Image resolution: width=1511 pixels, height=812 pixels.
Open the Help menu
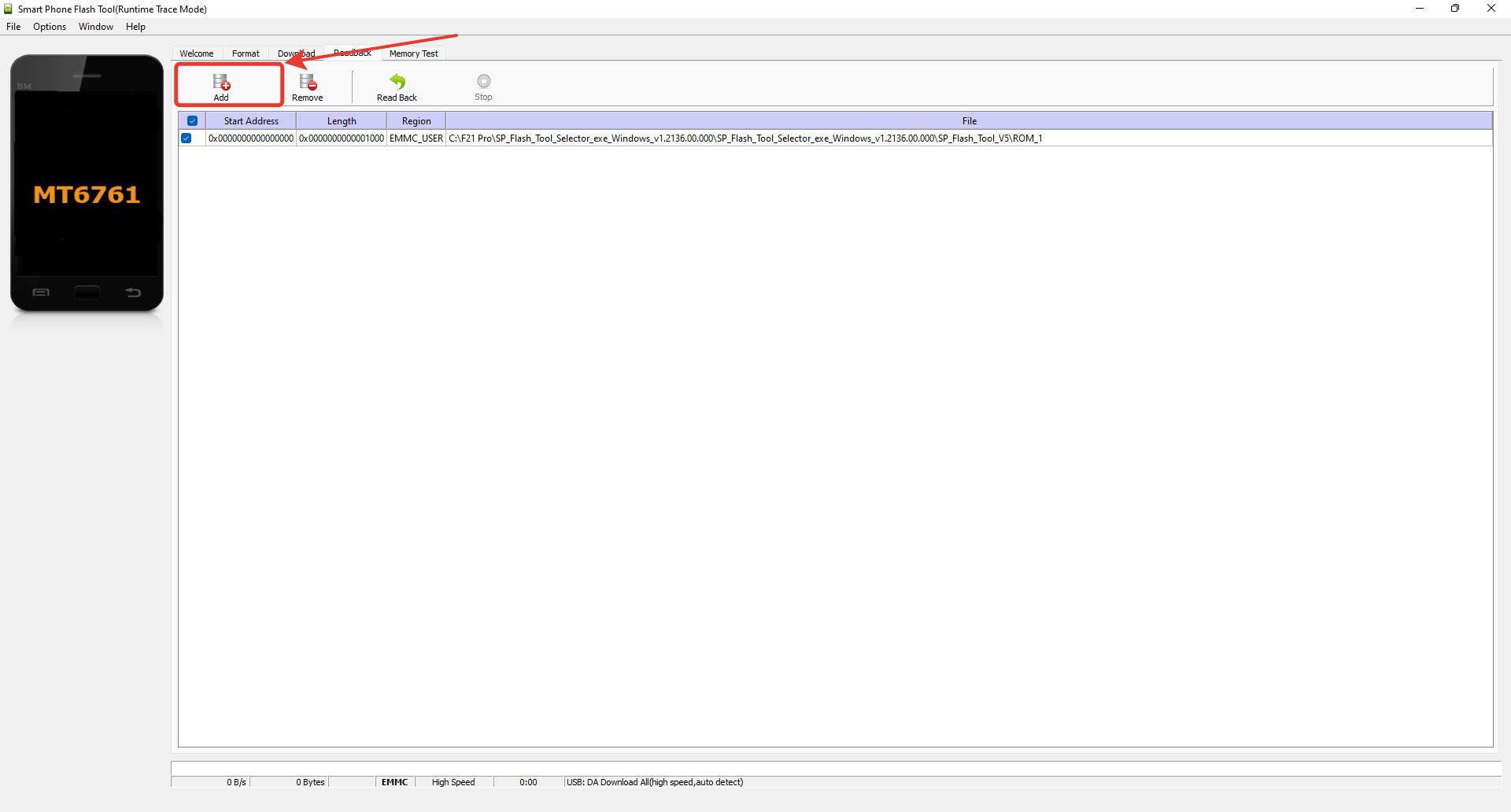(x=135, y=26)
